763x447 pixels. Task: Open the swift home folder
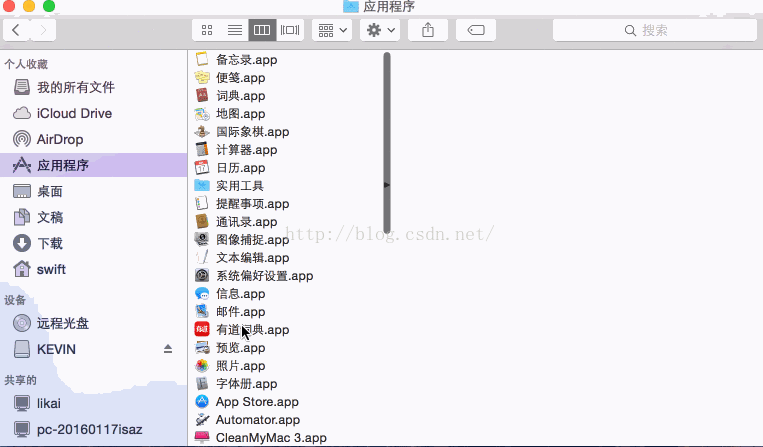click(x=93, y=269)
